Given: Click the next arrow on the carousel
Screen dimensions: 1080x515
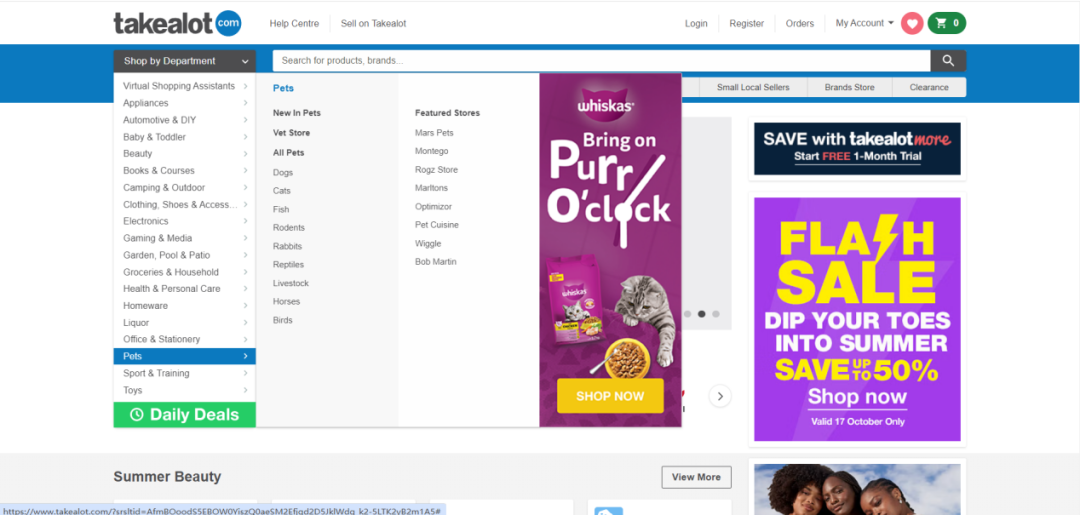Looking at the screenshot, I should click(720, 396).
